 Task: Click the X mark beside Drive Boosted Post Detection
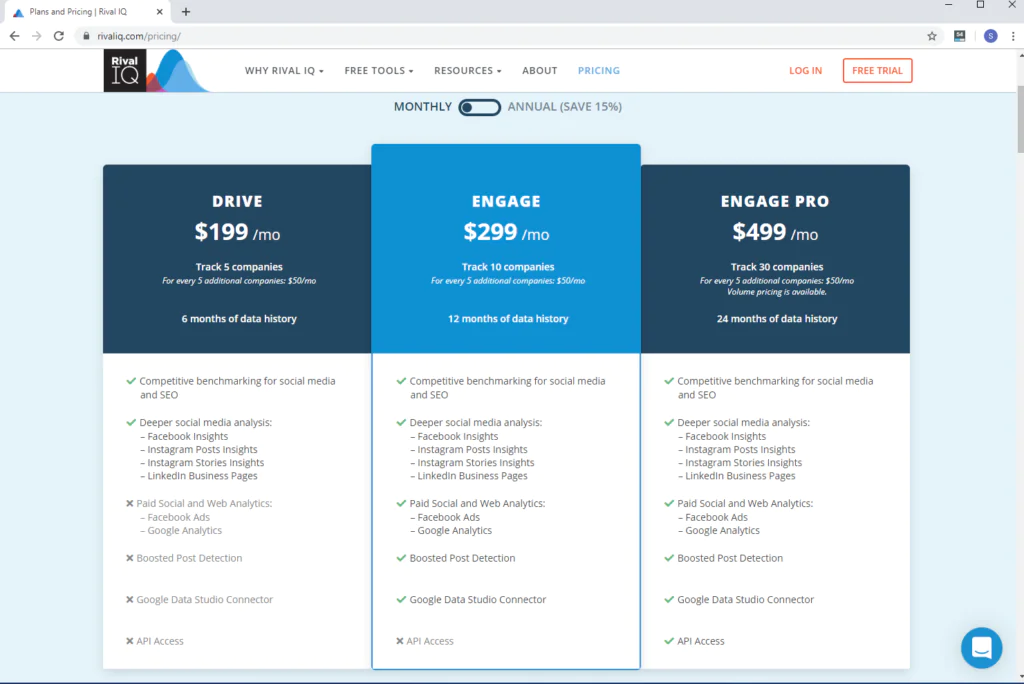coord(129,558)
